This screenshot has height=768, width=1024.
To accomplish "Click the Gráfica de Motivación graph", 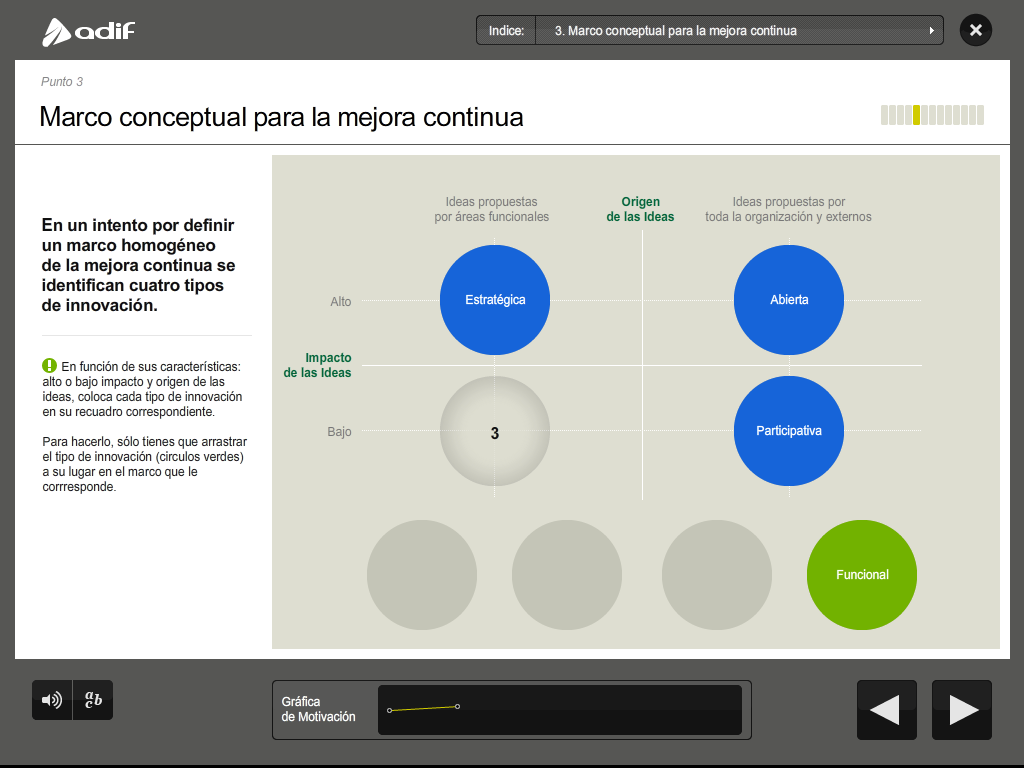I will [x=559, y=710].
